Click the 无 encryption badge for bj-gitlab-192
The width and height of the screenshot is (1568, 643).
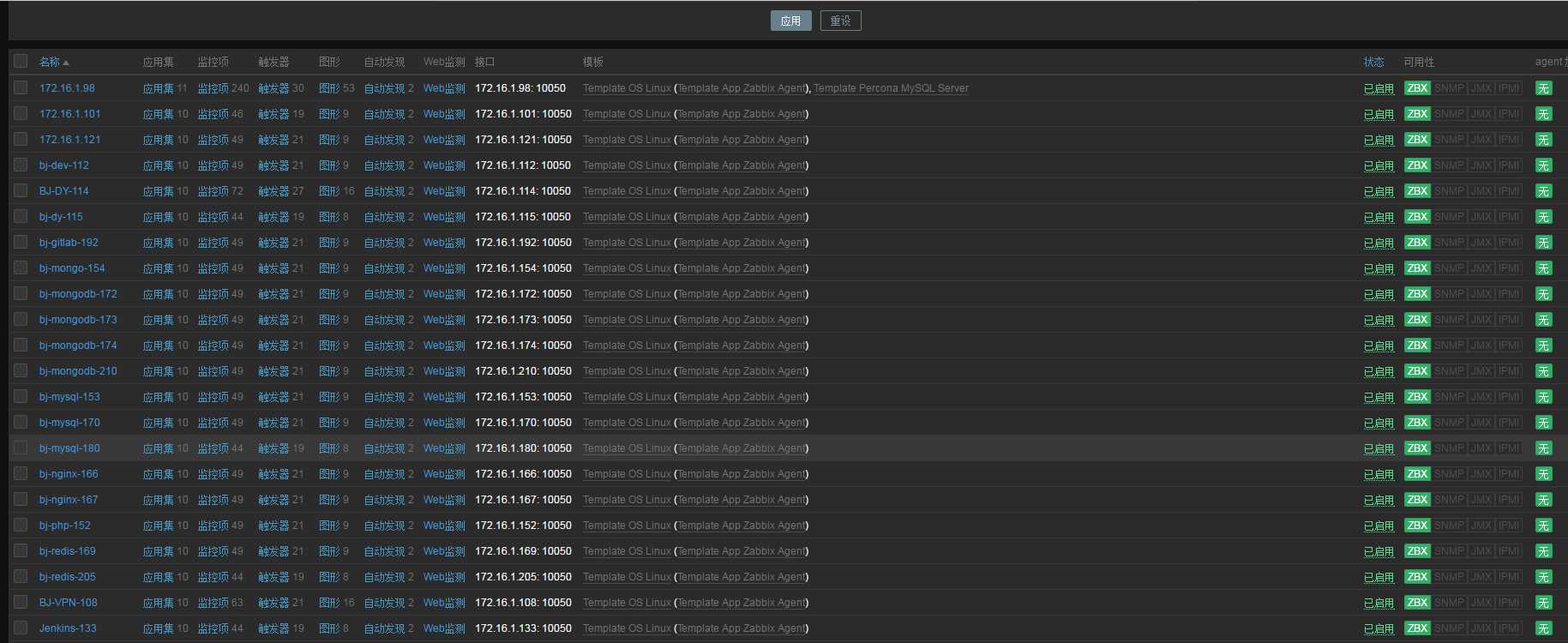(x=1543, y=243)
